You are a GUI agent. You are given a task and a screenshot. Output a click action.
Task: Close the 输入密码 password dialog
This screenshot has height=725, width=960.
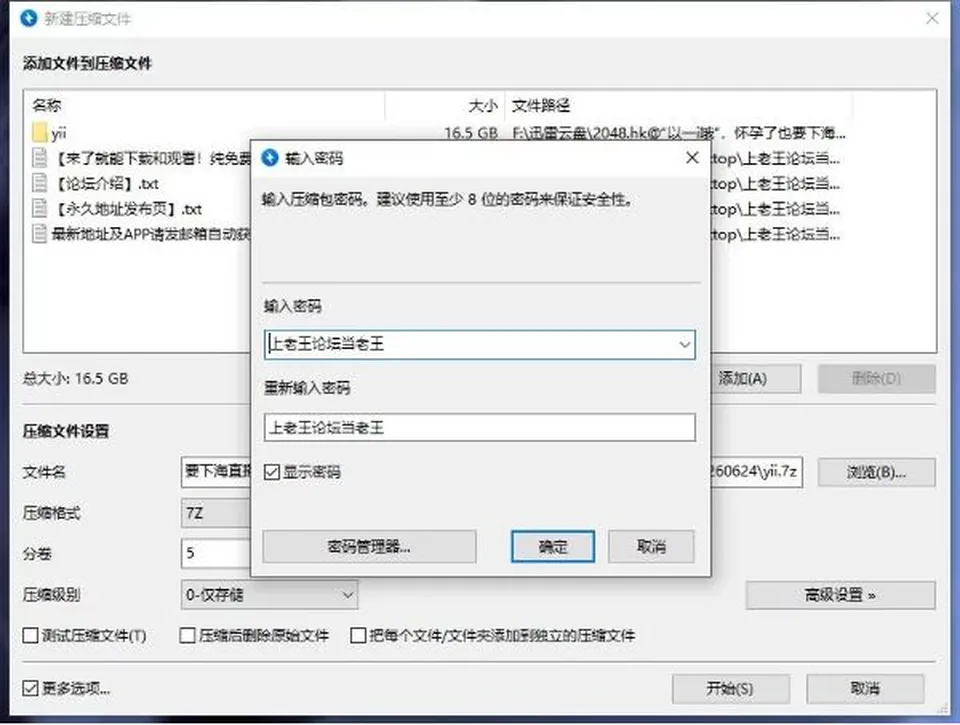pyautogui.click(x=692, y=158)
